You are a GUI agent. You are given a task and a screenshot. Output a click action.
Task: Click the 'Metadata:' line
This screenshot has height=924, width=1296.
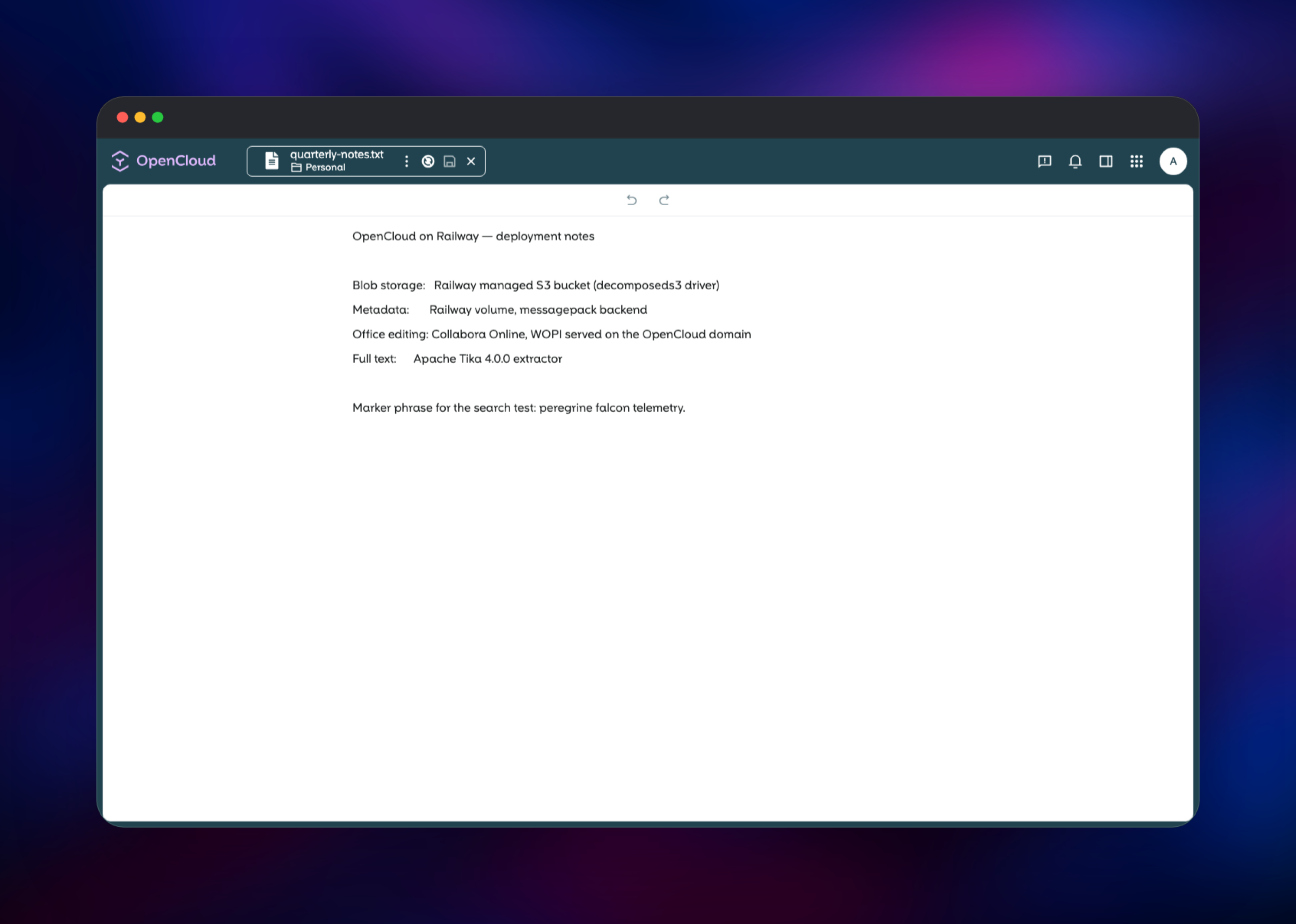click(500, 309)
